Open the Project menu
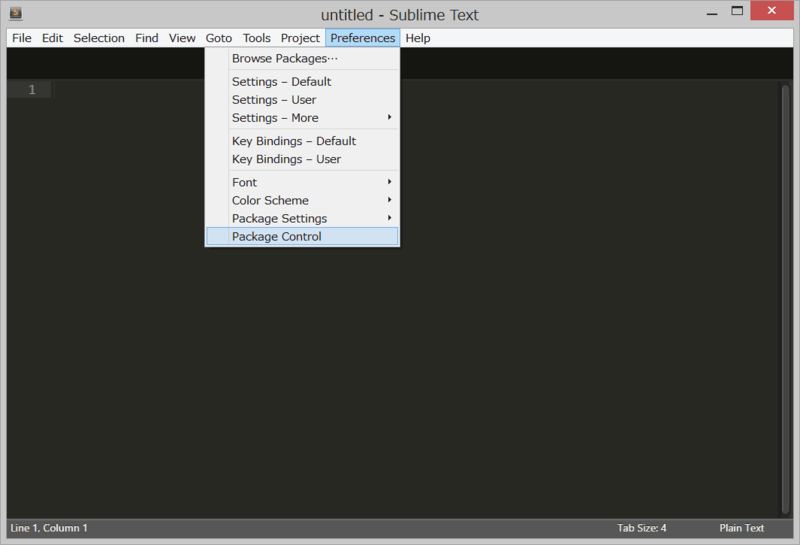The image size is (800, 545). (x=300, y=38)
